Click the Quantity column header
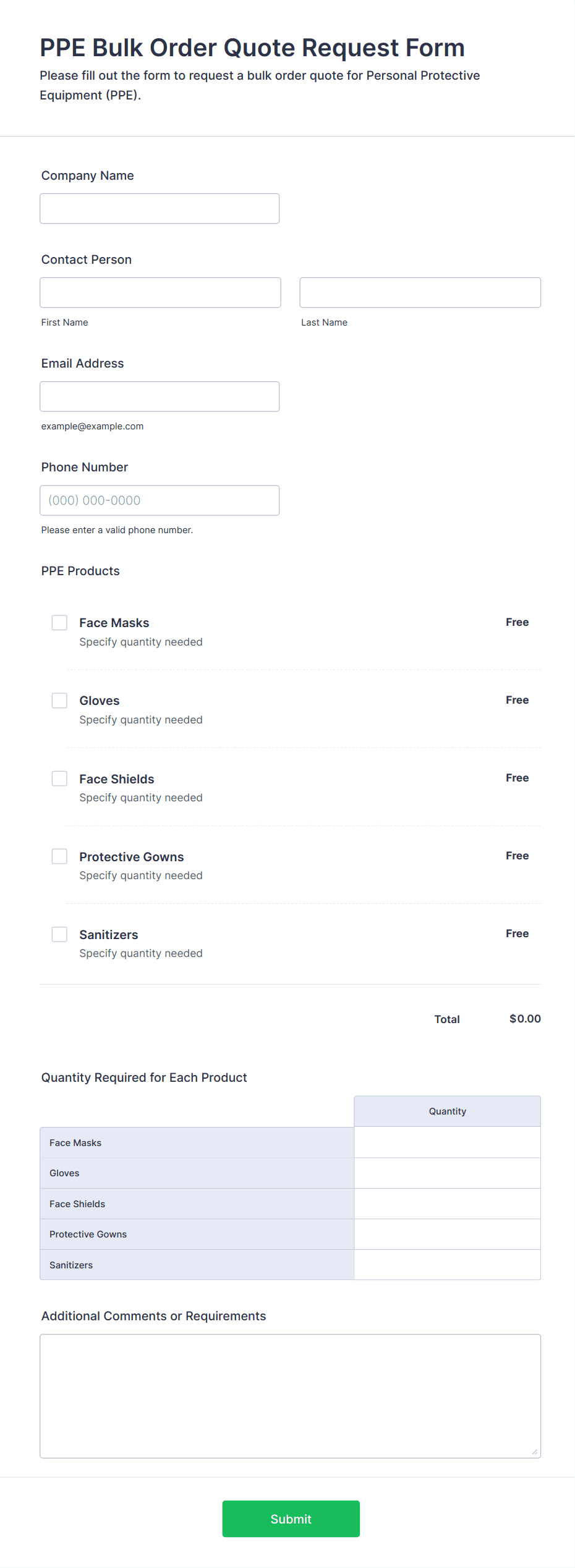 click(447, 1111)
